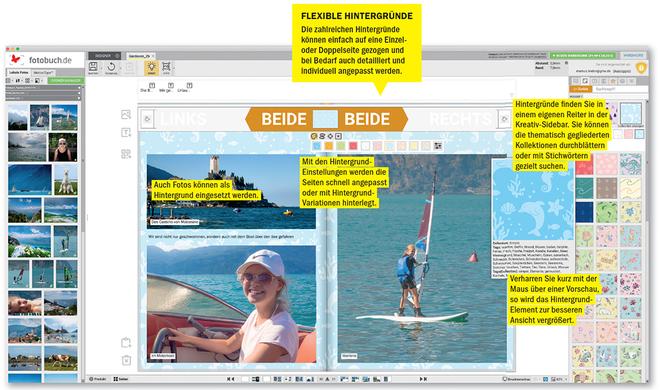
Task: Select the sailboat photo thumbnail
Action: click(x=39, y=117)
